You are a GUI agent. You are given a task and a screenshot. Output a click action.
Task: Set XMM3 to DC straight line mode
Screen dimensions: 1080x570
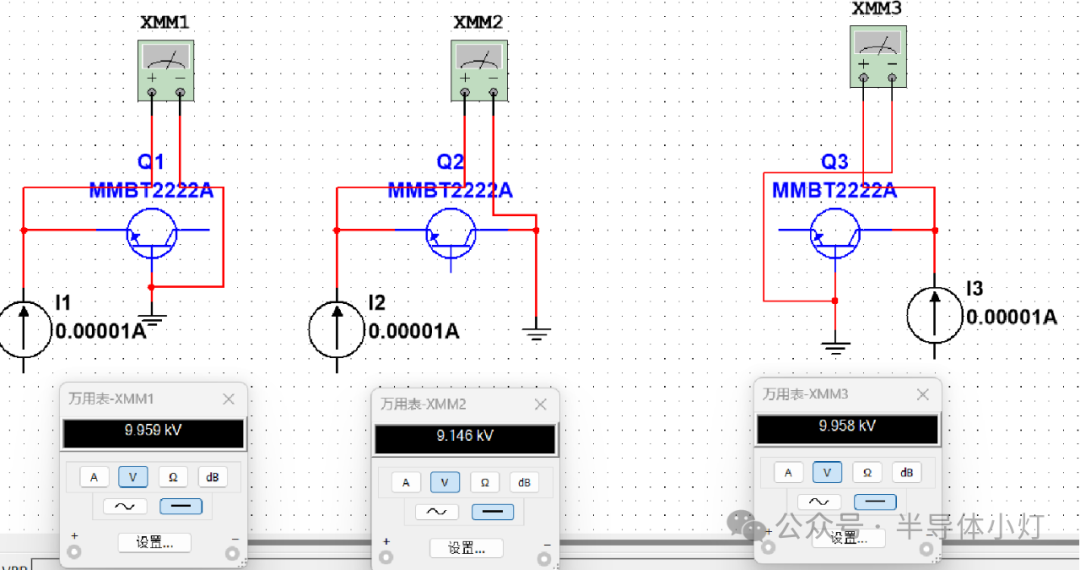click(x=875, y=502)
